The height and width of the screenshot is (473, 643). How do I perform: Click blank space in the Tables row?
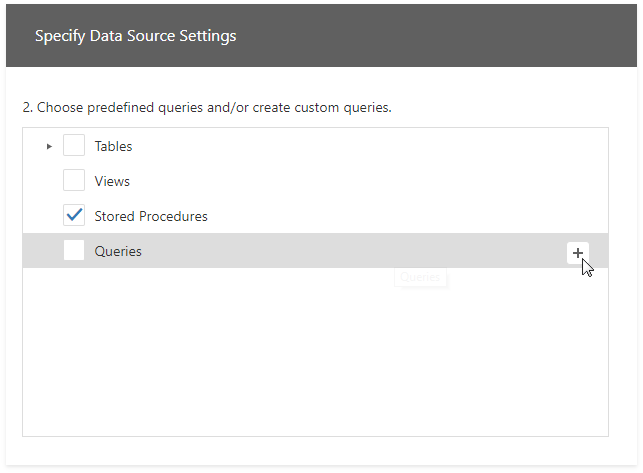[x=350, y=147]
